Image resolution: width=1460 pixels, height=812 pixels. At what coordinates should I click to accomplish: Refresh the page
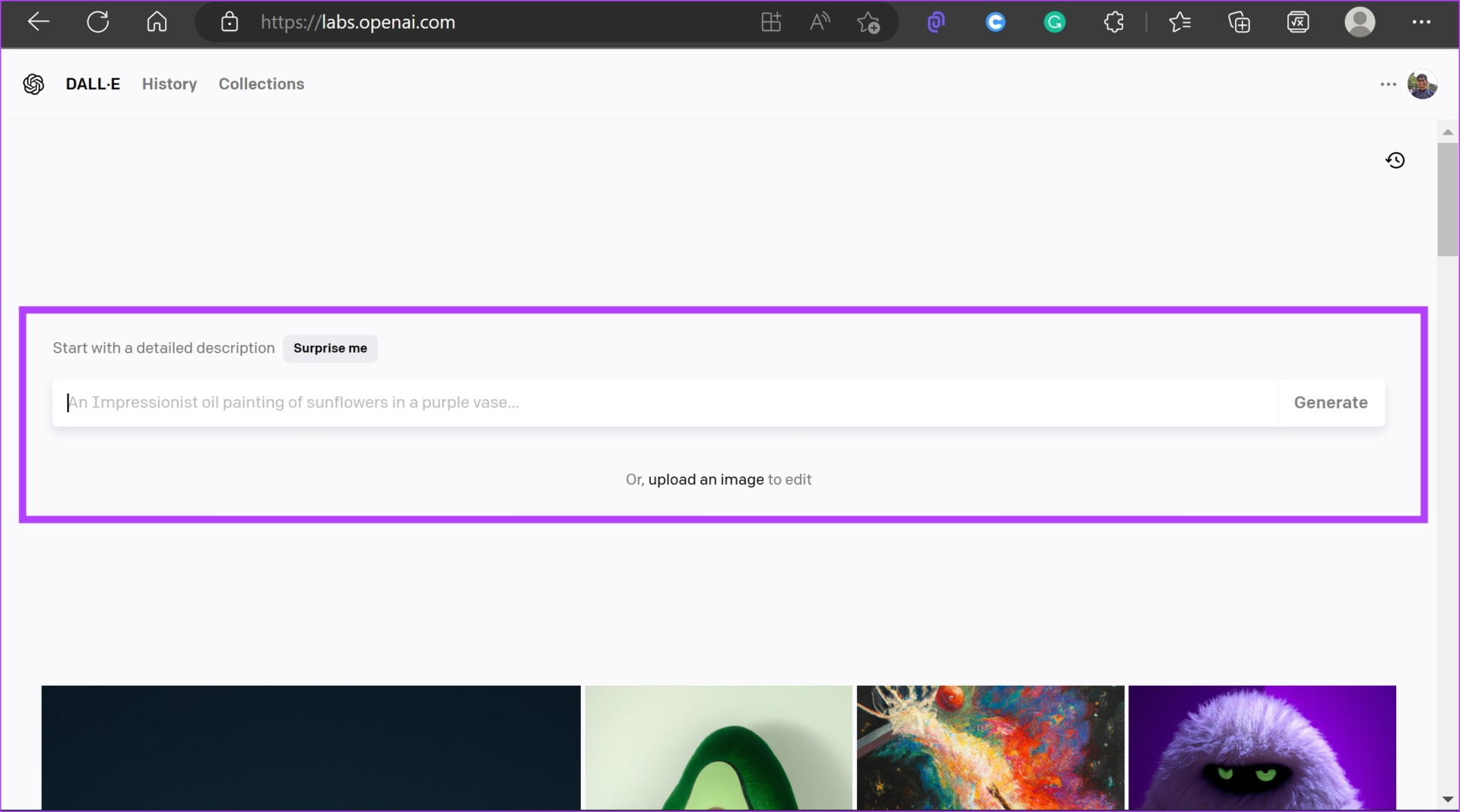(98, 22)
